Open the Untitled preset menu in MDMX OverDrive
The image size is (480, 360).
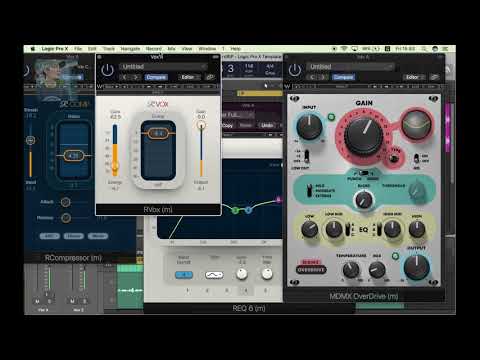(350, 67)
